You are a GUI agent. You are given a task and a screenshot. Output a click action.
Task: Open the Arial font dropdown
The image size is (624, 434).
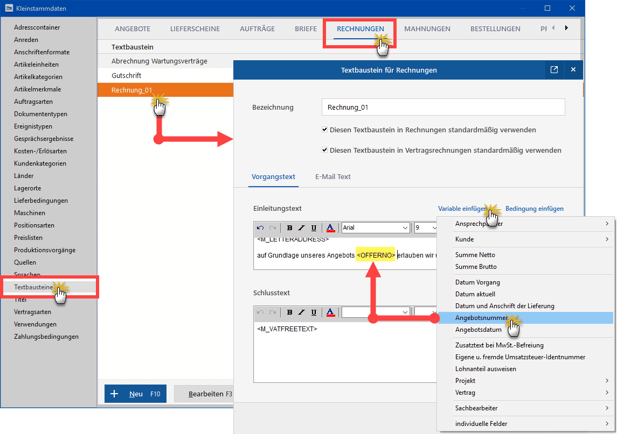375,228
